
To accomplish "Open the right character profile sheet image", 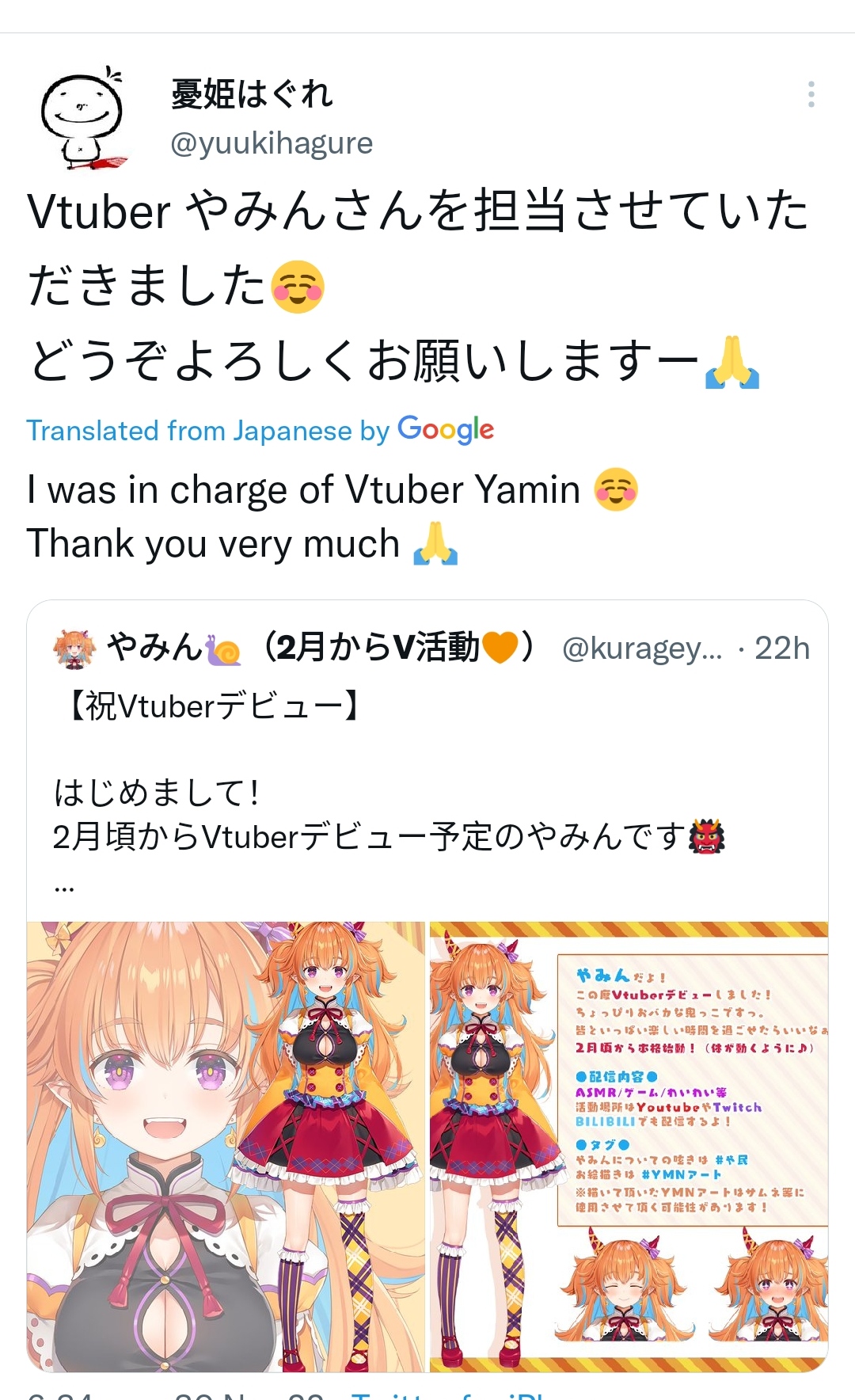I will [629, 1147].
